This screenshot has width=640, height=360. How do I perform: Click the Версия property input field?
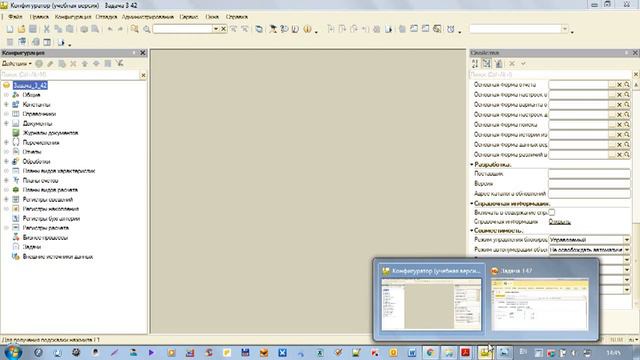point(589,184)
